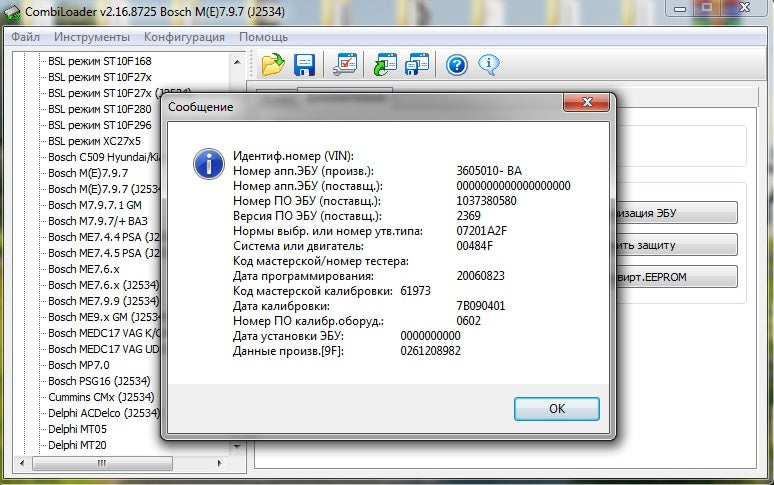Select Bosch M7.9.7.1 GM
This screenshot has height=485, width=774.
pyautogui.click(x=95, y=205)
